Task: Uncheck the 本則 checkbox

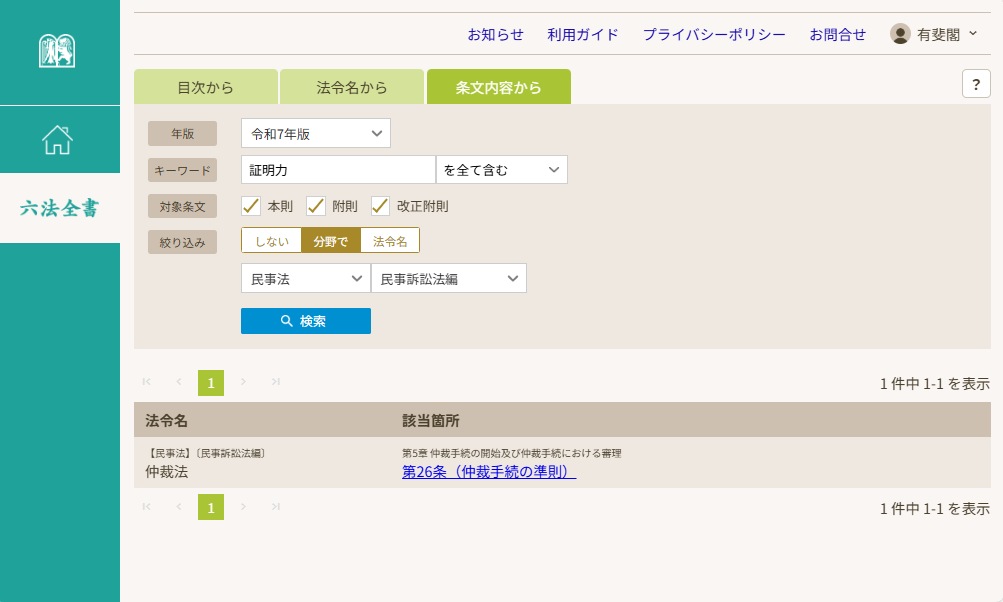Action: 251,206
